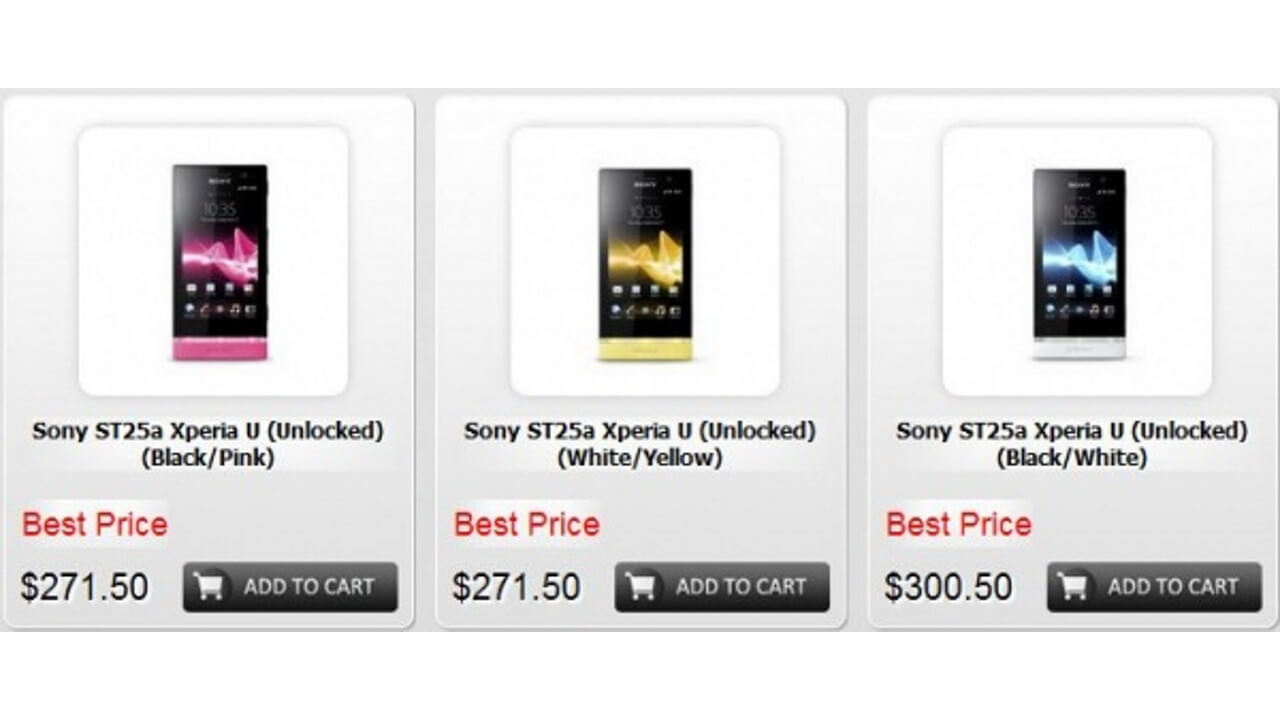Click Best Price label on Black/White card
The width and height of the screenshot is (1280, 720).
tap(957, 524)
